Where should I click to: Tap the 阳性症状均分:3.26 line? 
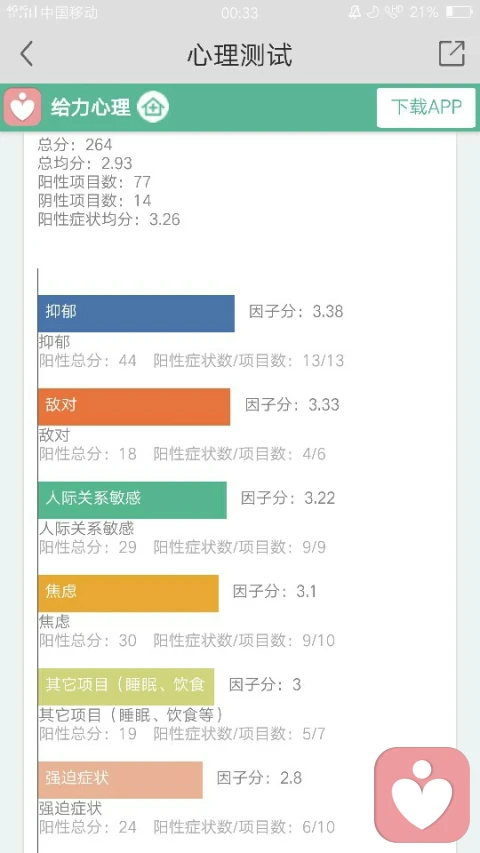coord(109,219)
